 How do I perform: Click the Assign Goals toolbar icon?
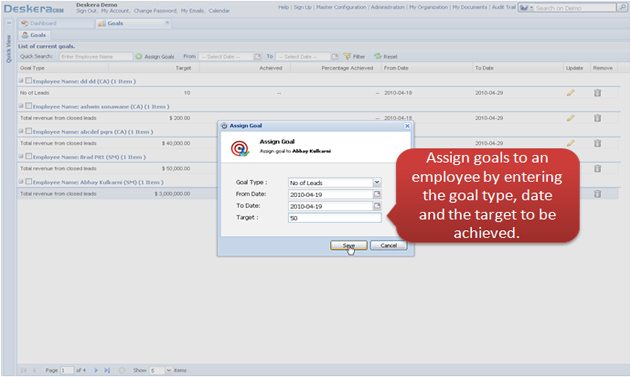pyautogui.click(x=139, y=57)
